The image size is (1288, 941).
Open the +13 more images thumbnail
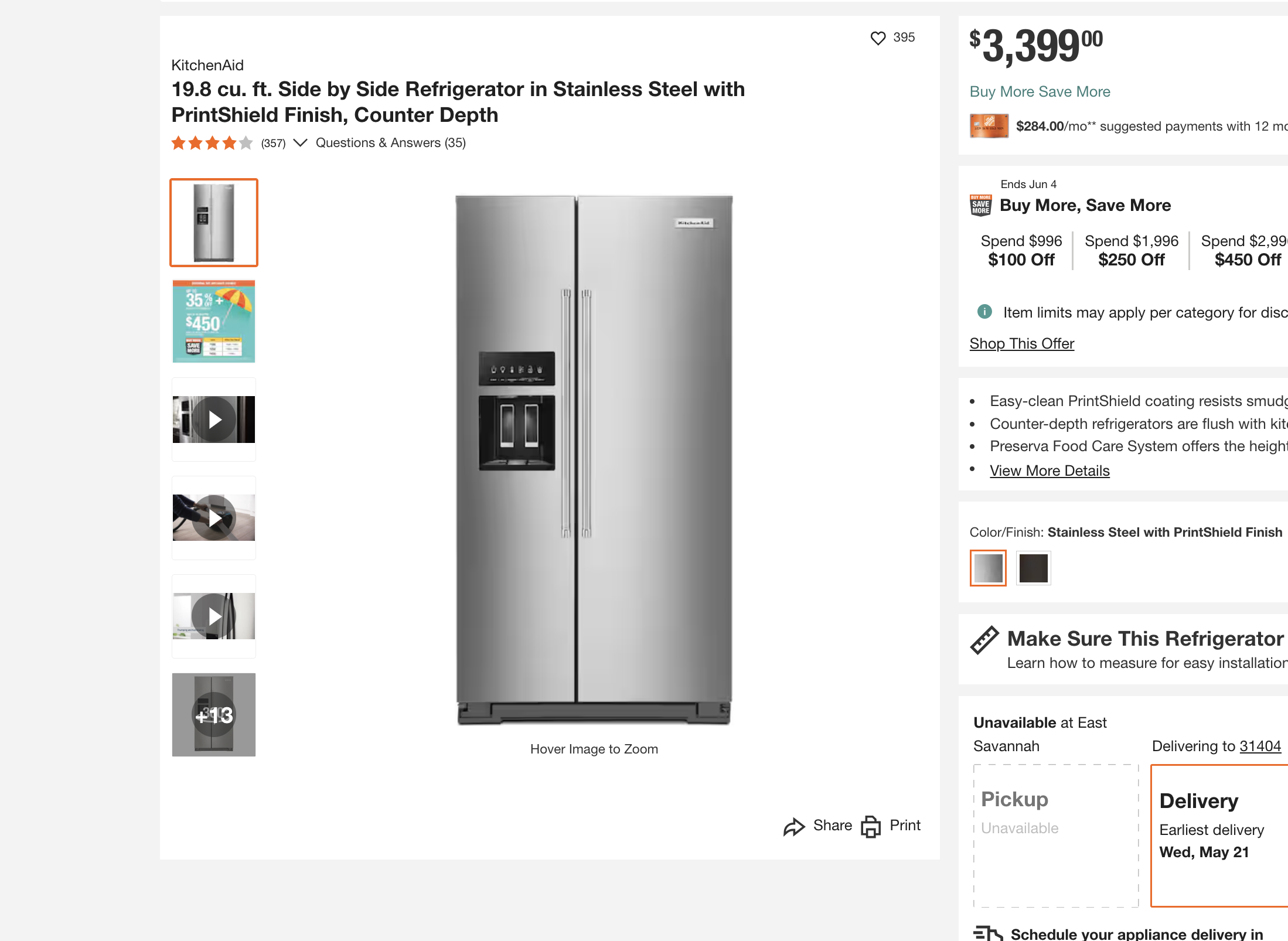click(x=214, y=715)
